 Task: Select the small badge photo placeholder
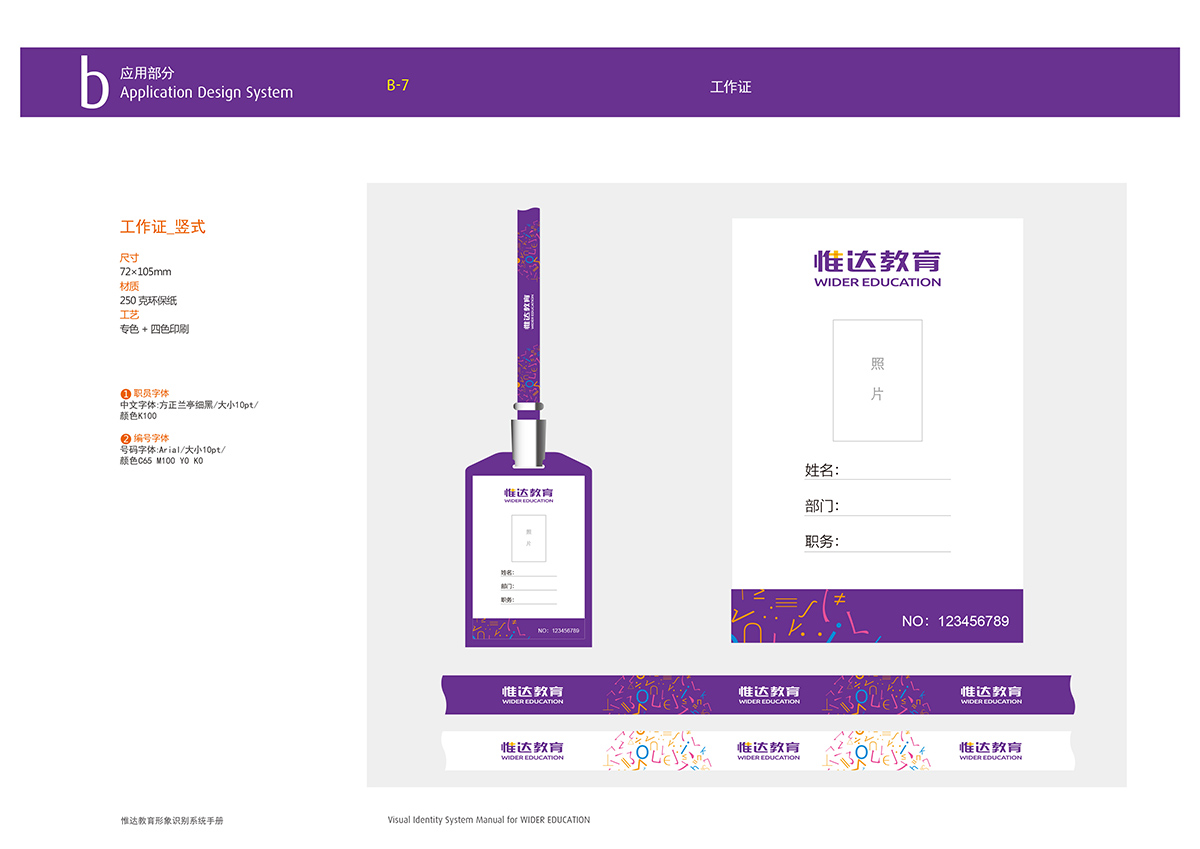click(x=528, y=538)
